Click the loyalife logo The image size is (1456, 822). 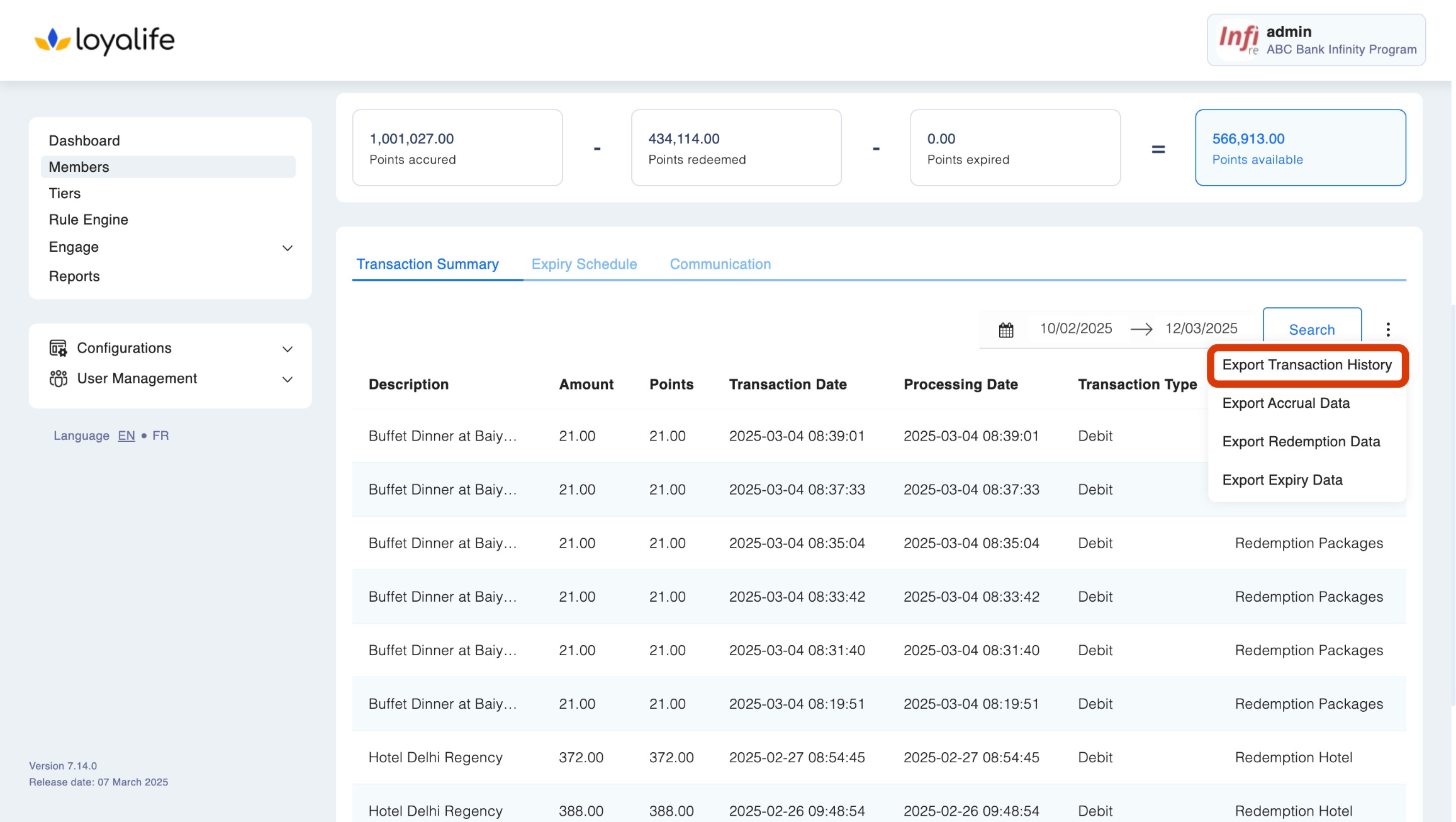click(x=104, y=40)
